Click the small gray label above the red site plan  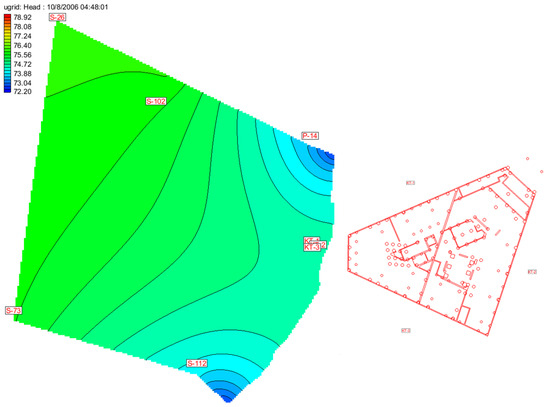coord(410,183)
